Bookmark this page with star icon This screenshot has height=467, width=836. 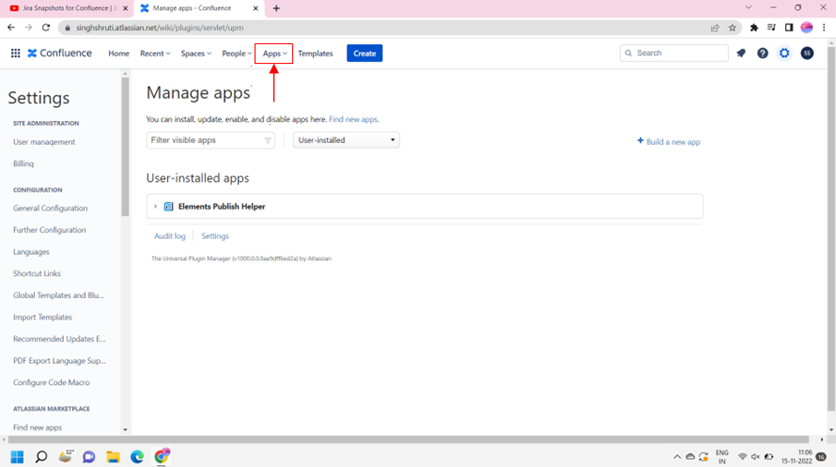tap(732, 28)
